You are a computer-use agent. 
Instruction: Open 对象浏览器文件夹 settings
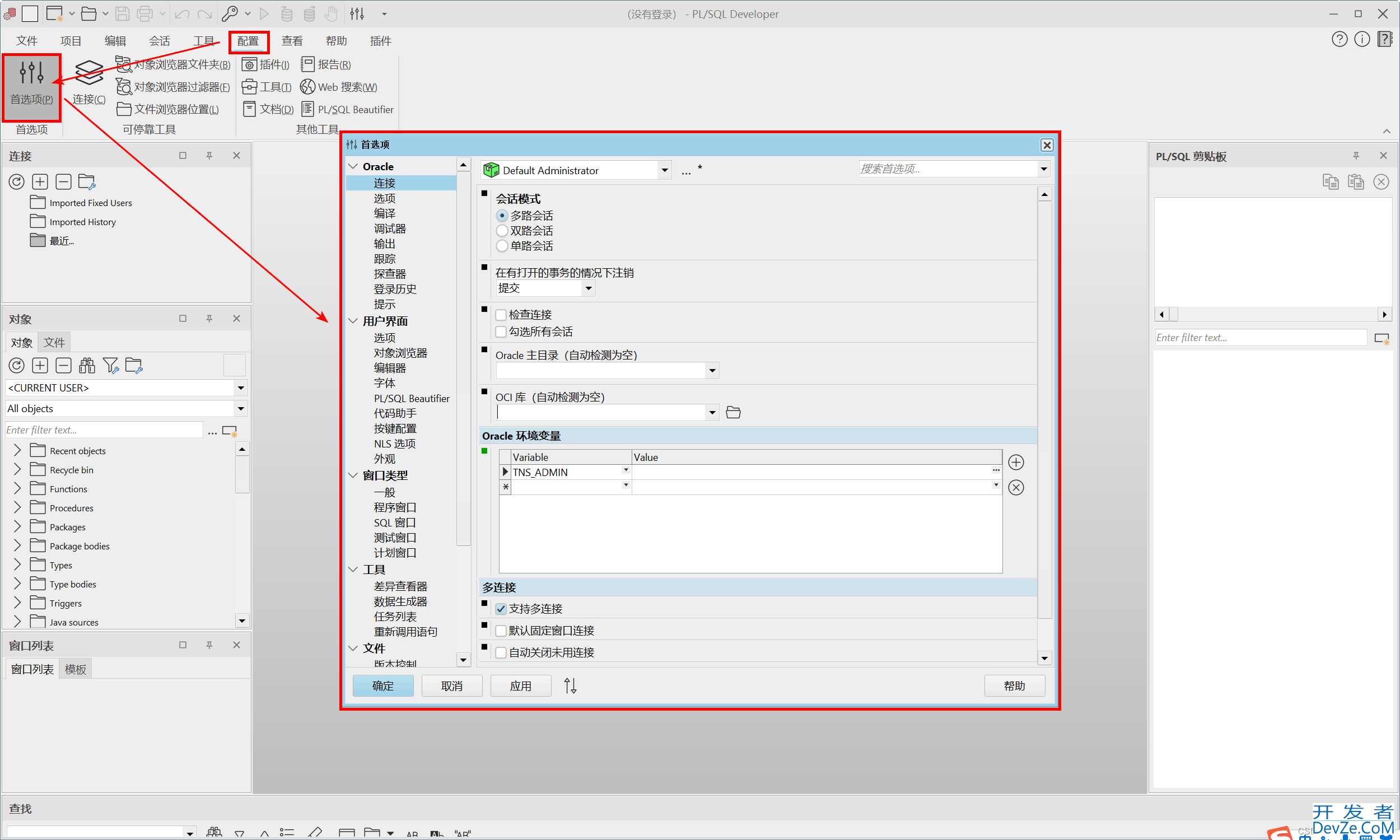173,64
